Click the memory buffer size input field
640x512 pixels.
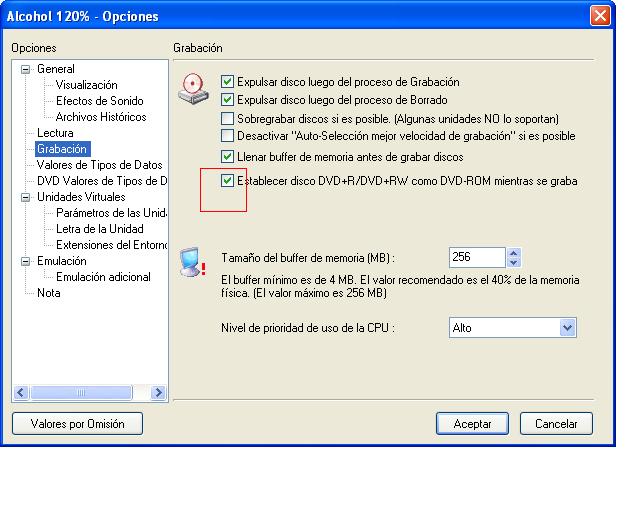tap(477, 258)
